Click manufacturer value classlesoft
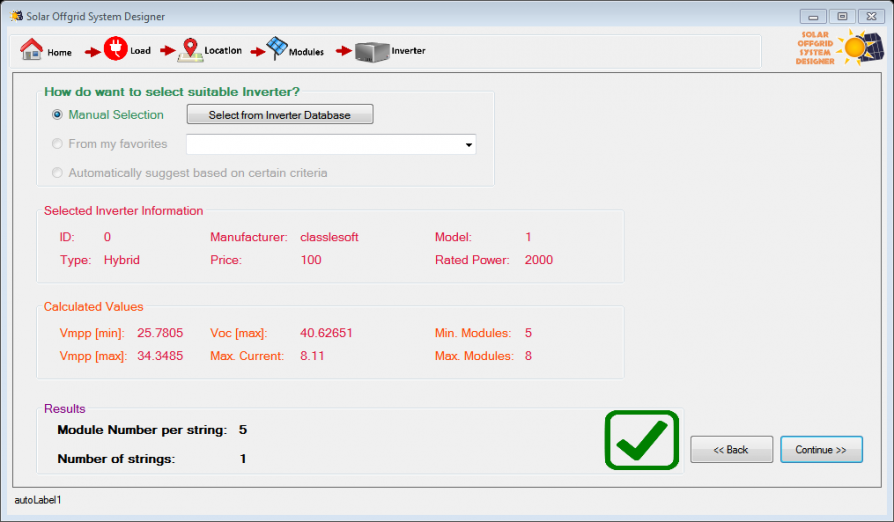 [x=329, y=237]
